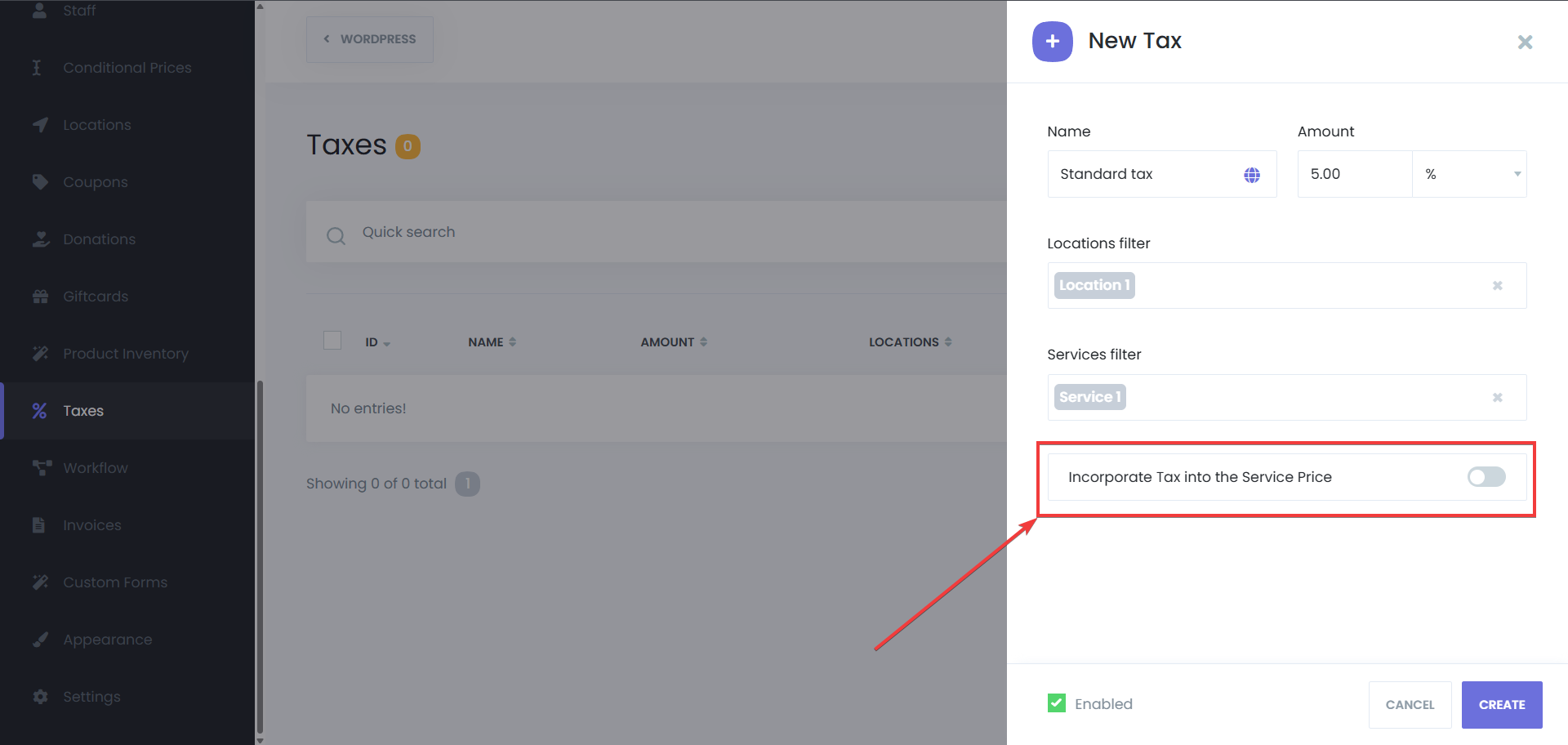Click the Amount value field
The image size is (1568, 745).
[1355, 174]
